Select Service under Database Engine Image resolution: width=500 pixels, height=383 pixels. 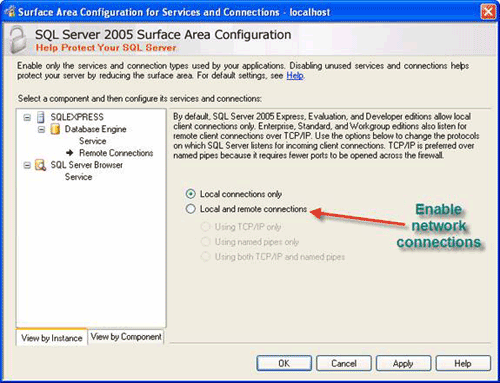point(93,141)
